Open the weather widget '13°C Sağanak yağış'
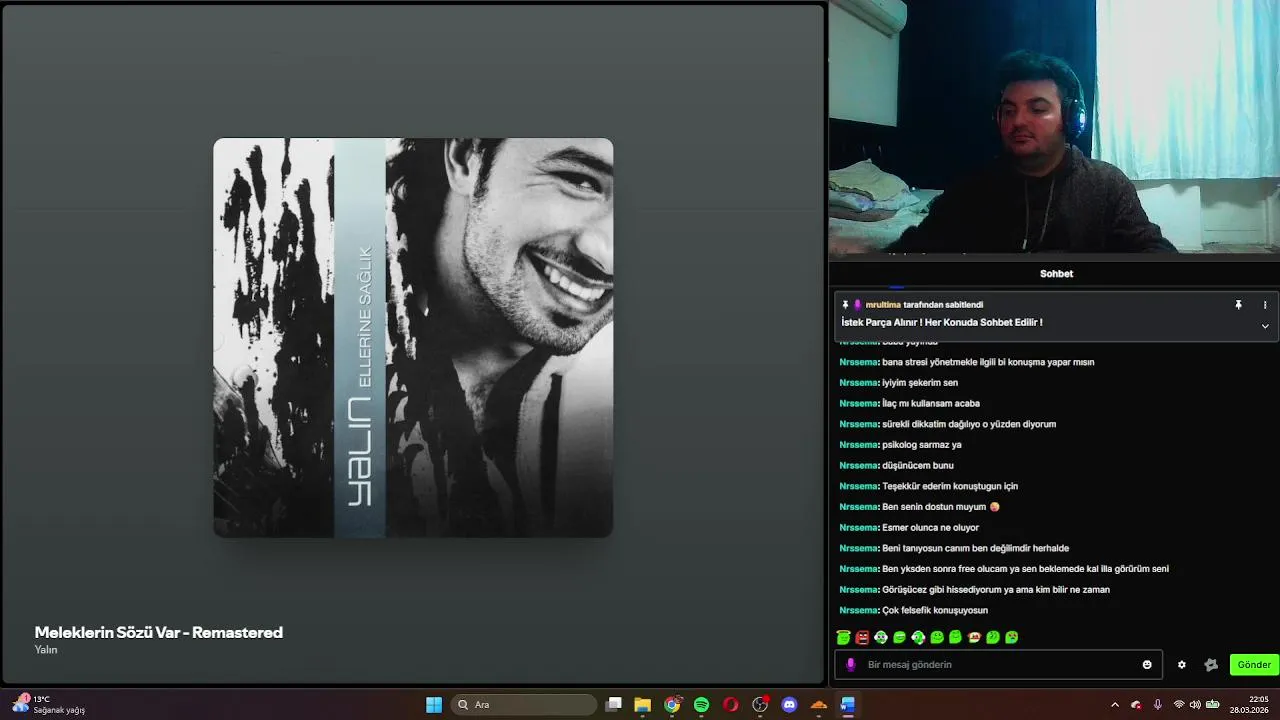This screenshot has height=720, width=1280. (50, 705)
